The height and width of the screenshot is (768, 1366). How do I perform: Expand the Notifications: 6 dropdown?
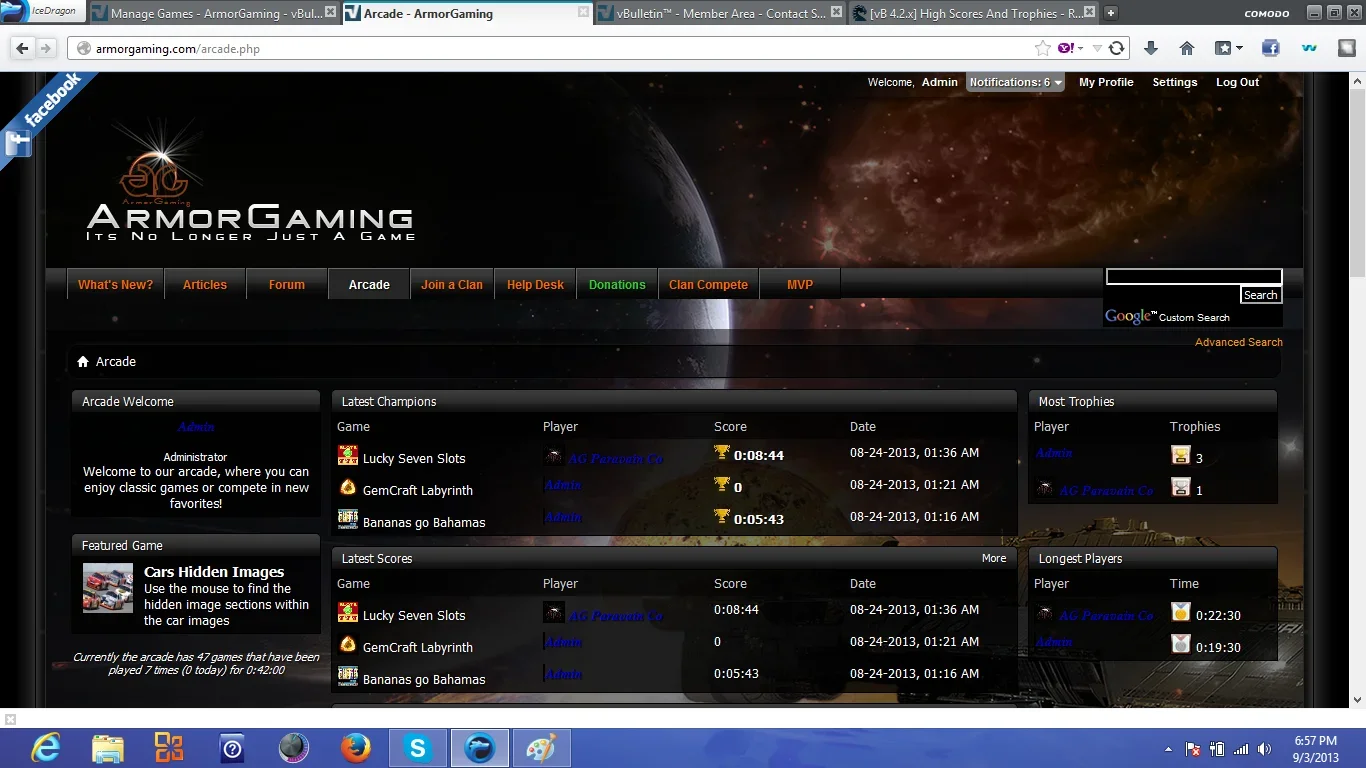coord(1015,82)
